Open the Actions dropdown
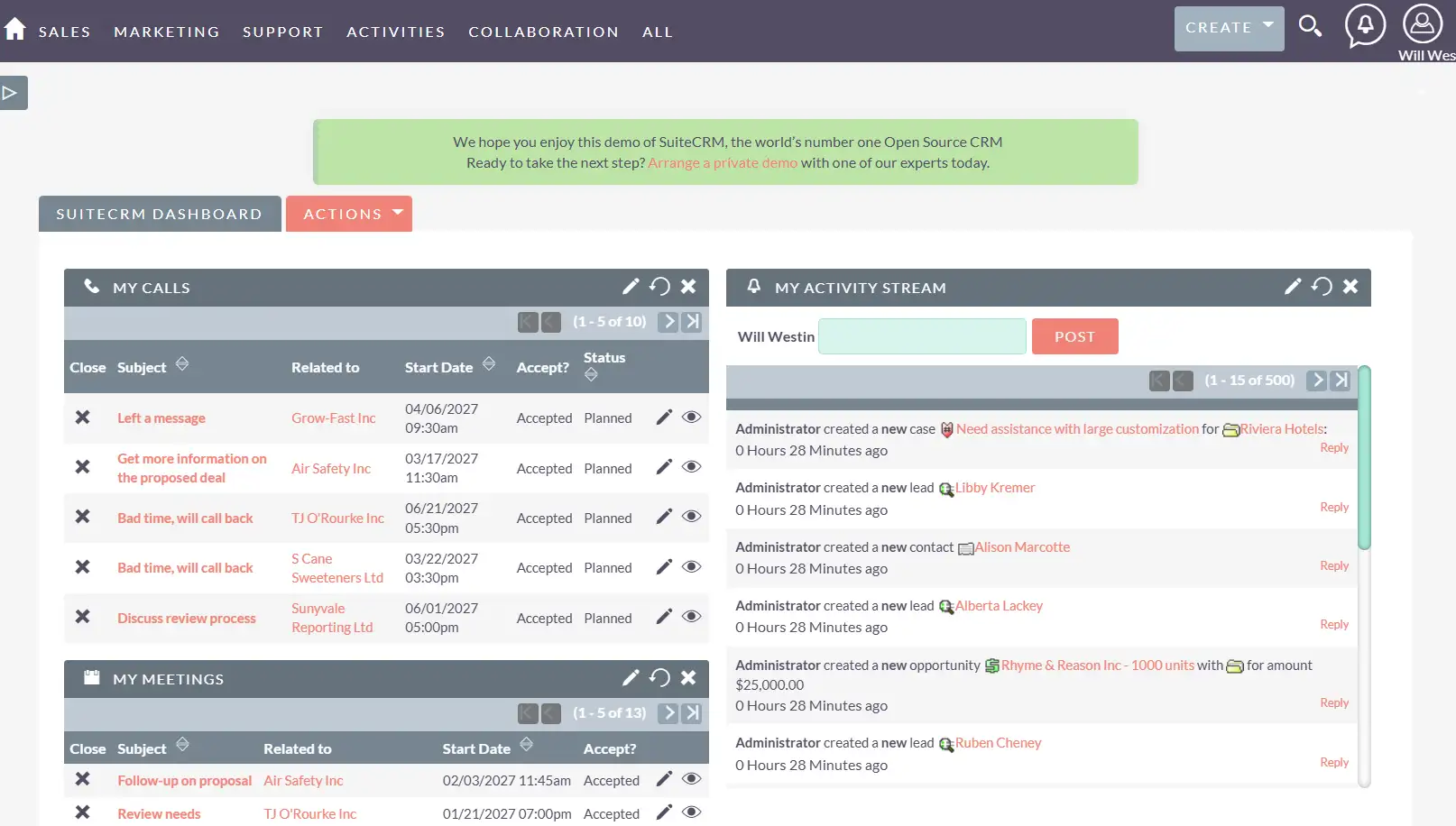Image resolution: width=1456 pixels, height=826 pixels. coord(349,214)
